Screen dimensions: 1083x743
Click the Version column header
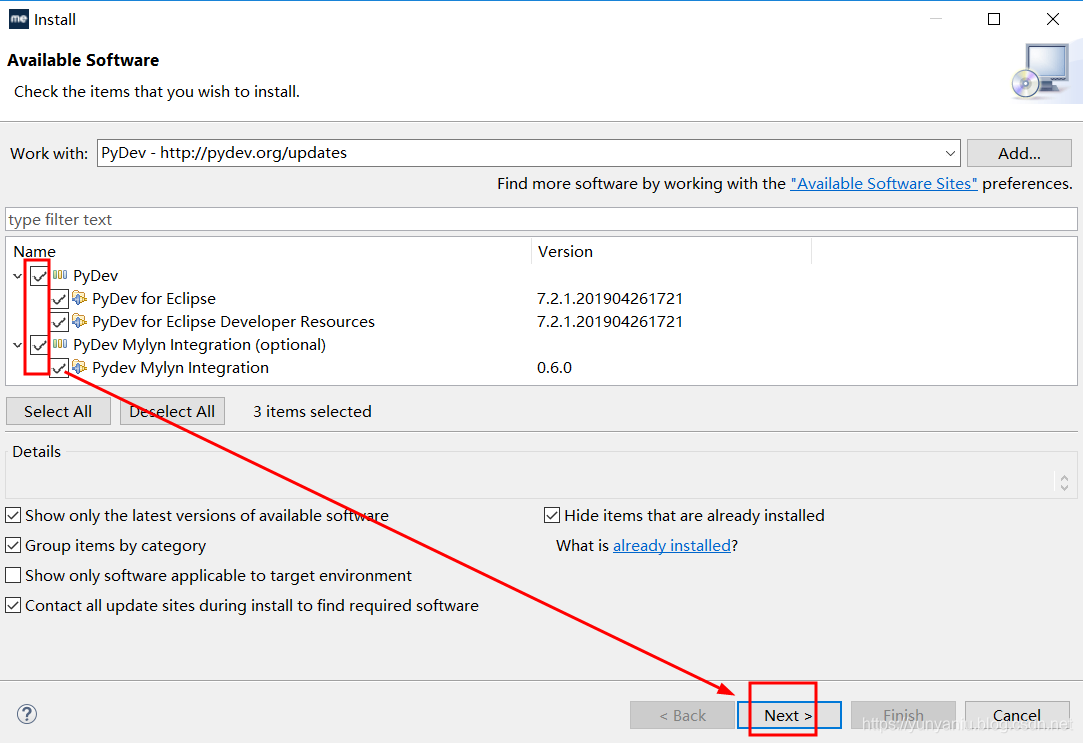pos(565,251)
